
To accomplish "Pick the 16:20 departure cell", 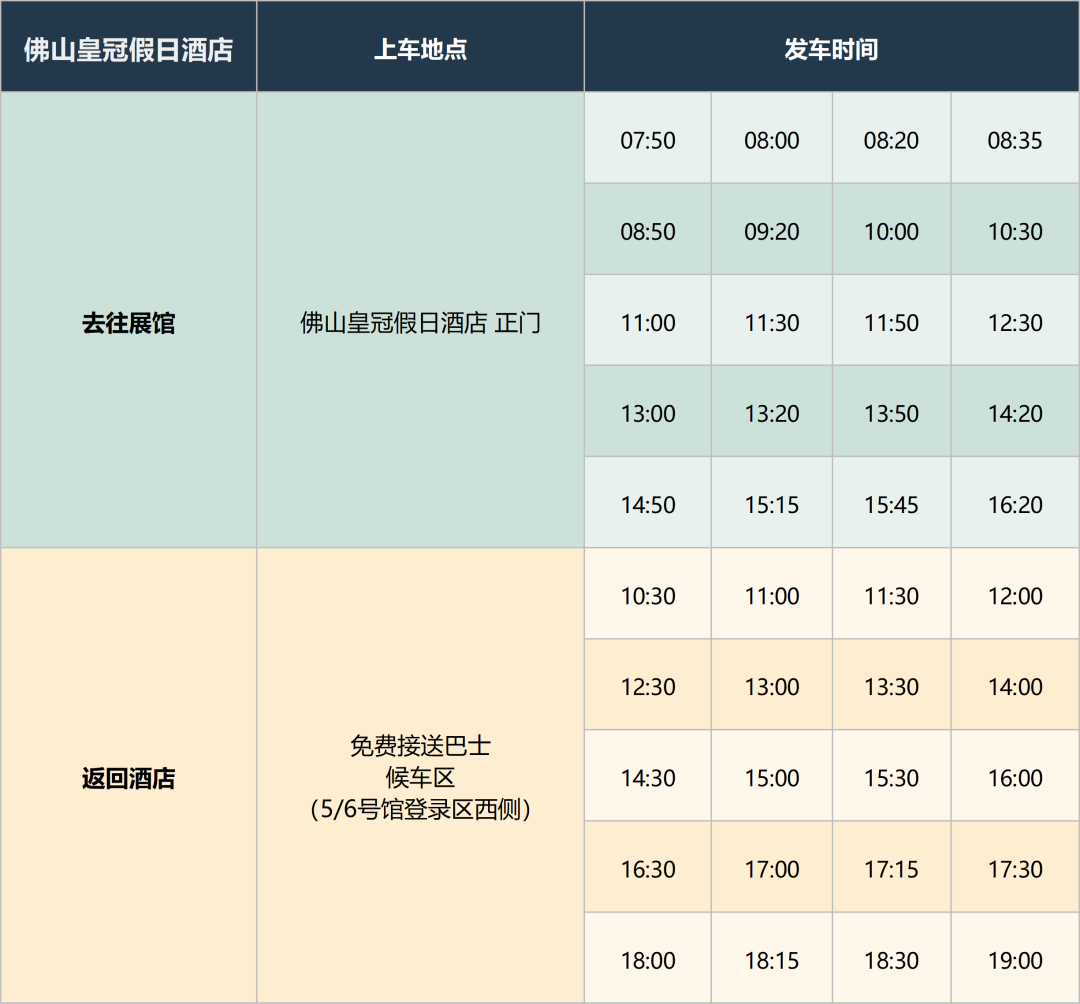I will click(1015, 503).
